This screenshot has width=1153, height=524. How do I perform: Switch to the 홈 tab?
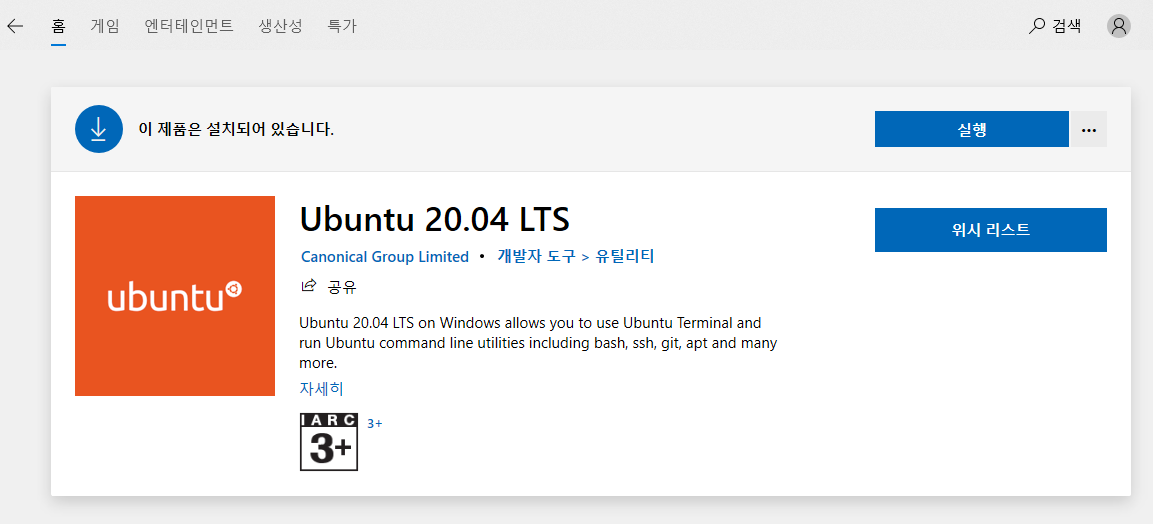click(59, 26)
